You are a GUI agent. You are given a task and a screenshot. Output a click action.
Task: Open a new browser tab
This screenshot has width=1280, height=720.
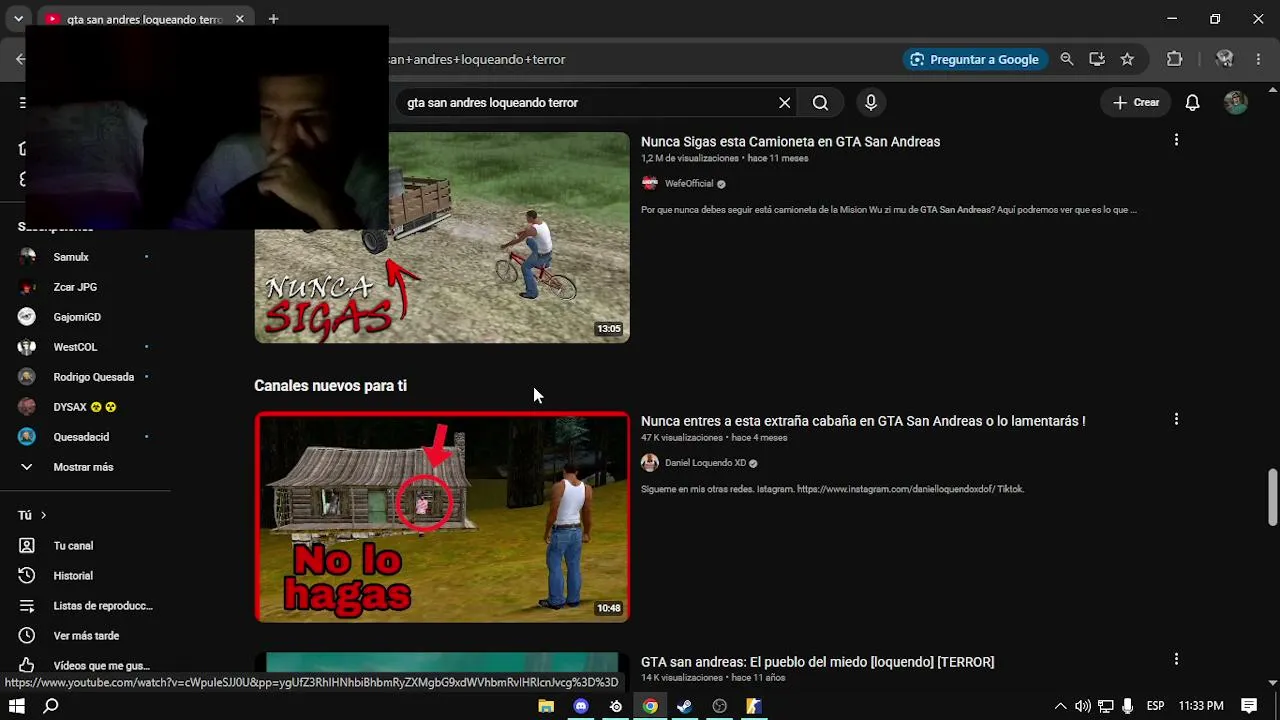(x=273, y=19)
